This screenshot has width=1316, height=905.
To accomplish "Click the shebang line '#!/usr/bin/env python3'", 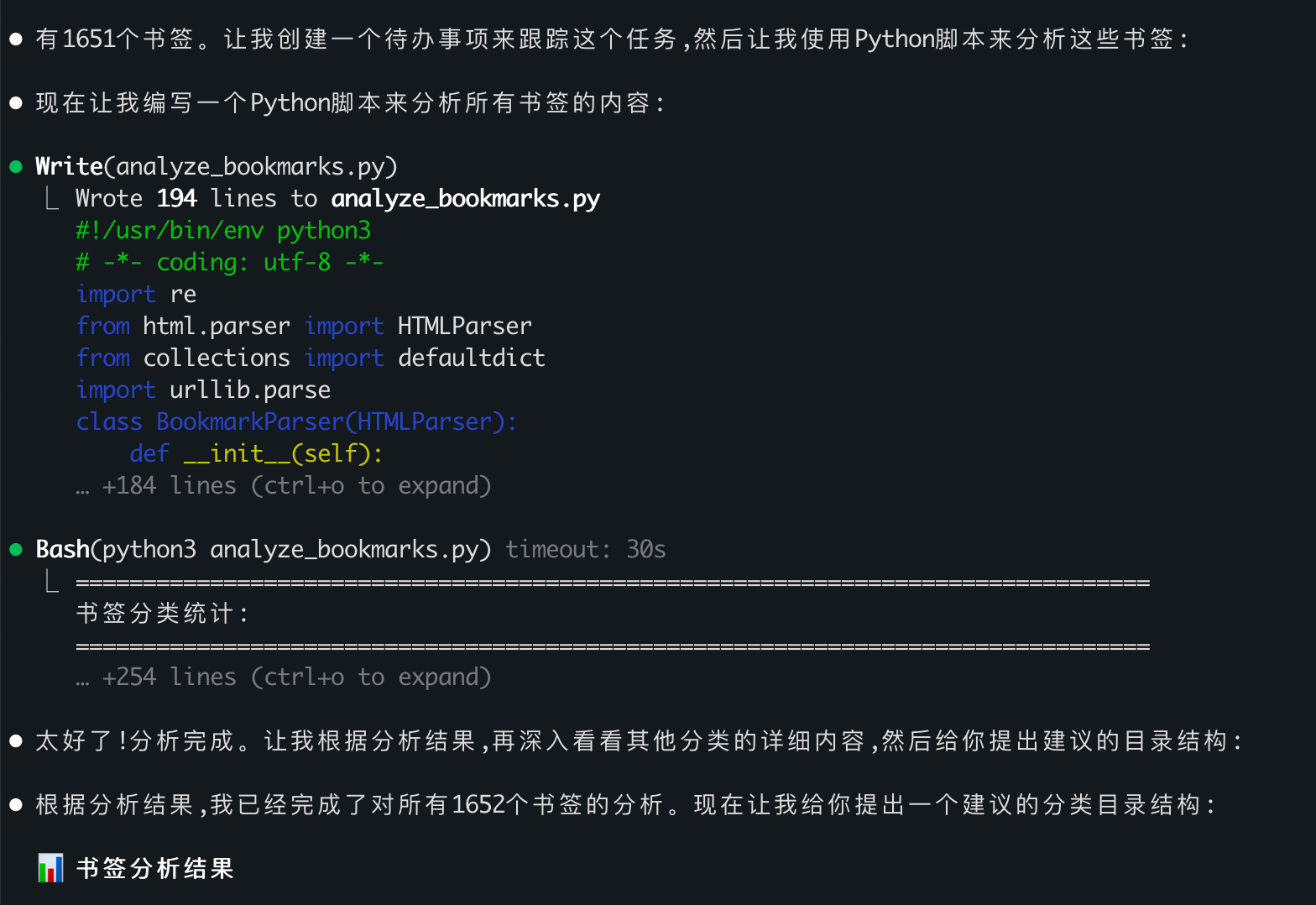I will pos(223,231).
